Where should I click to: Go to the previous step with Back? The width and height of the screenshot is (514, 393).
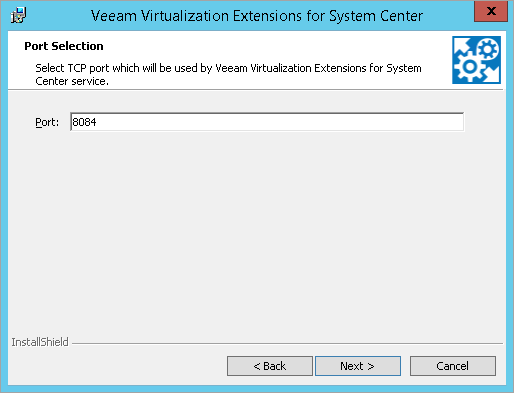(270, 366)
